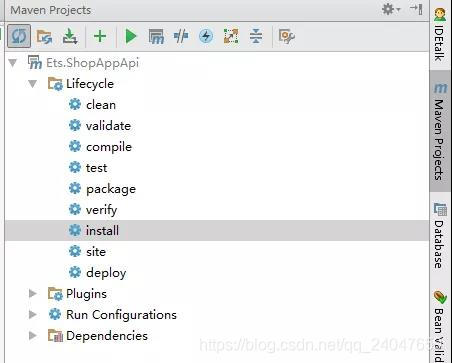Click gear icon next to compile
The height and width of the screenshot is (363, 452).
(75, 146)
